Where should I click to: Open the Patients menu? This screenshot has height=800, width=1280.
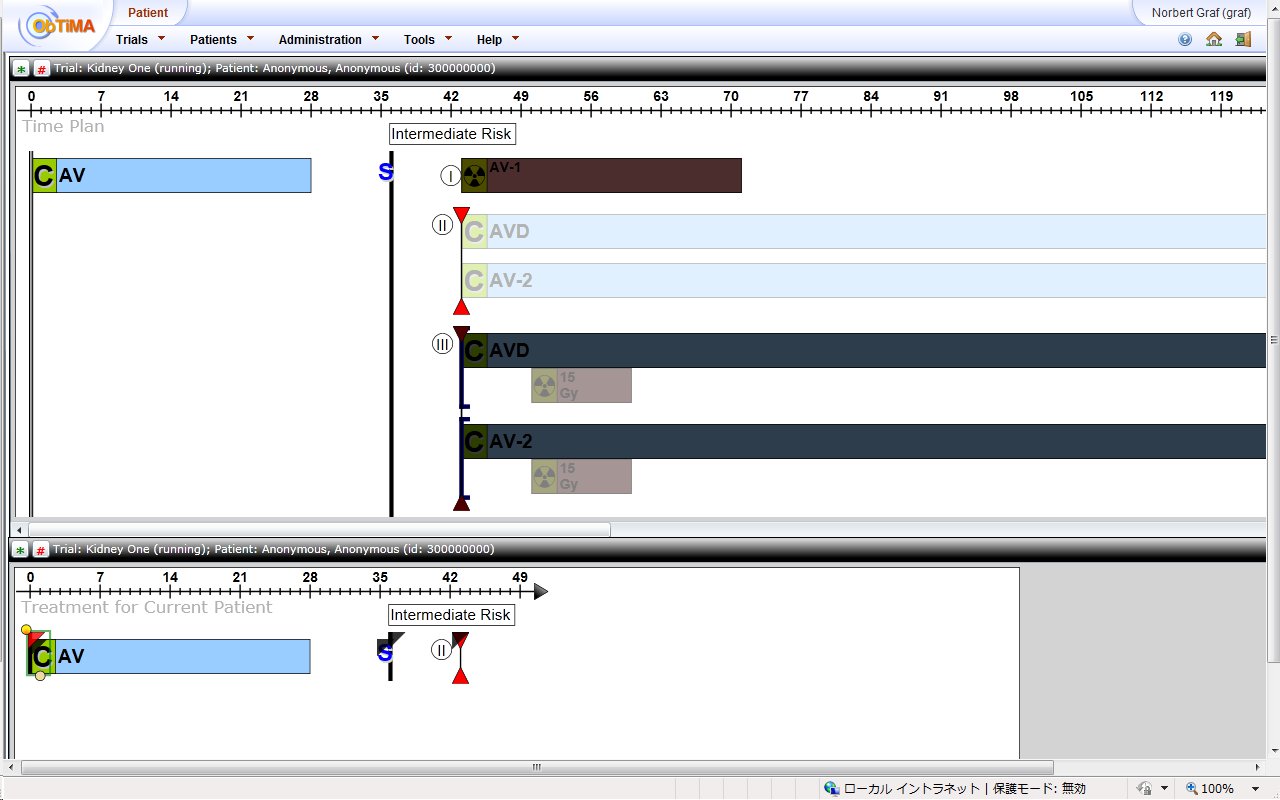(x=213, y=40)
